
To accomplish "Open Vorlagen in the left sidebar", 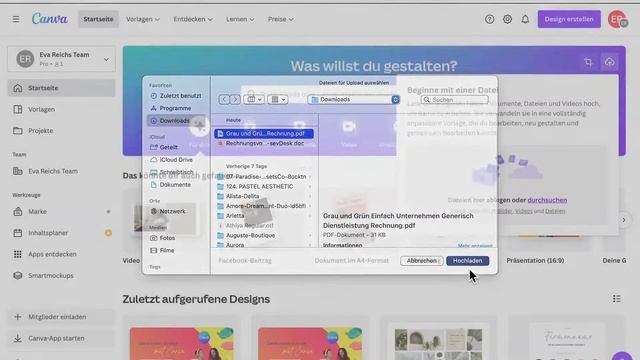I will tap(61, 109).
